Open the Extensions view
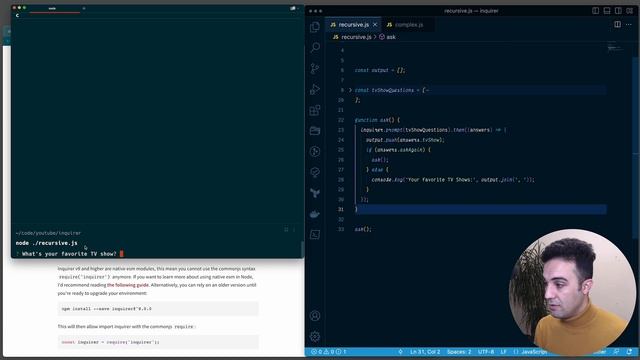 315,110
